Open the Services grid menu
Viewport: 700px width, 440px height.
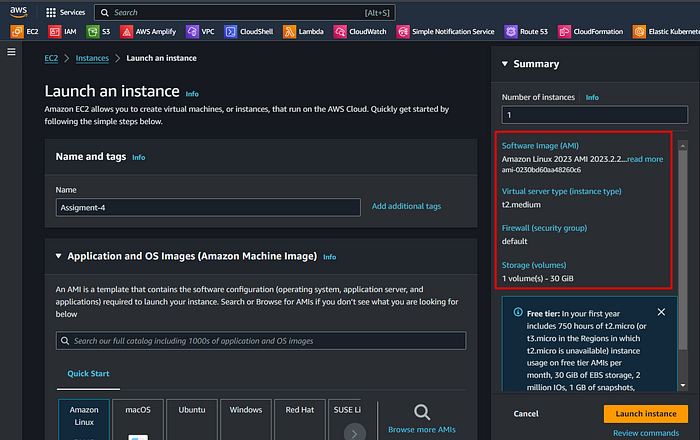66,12
